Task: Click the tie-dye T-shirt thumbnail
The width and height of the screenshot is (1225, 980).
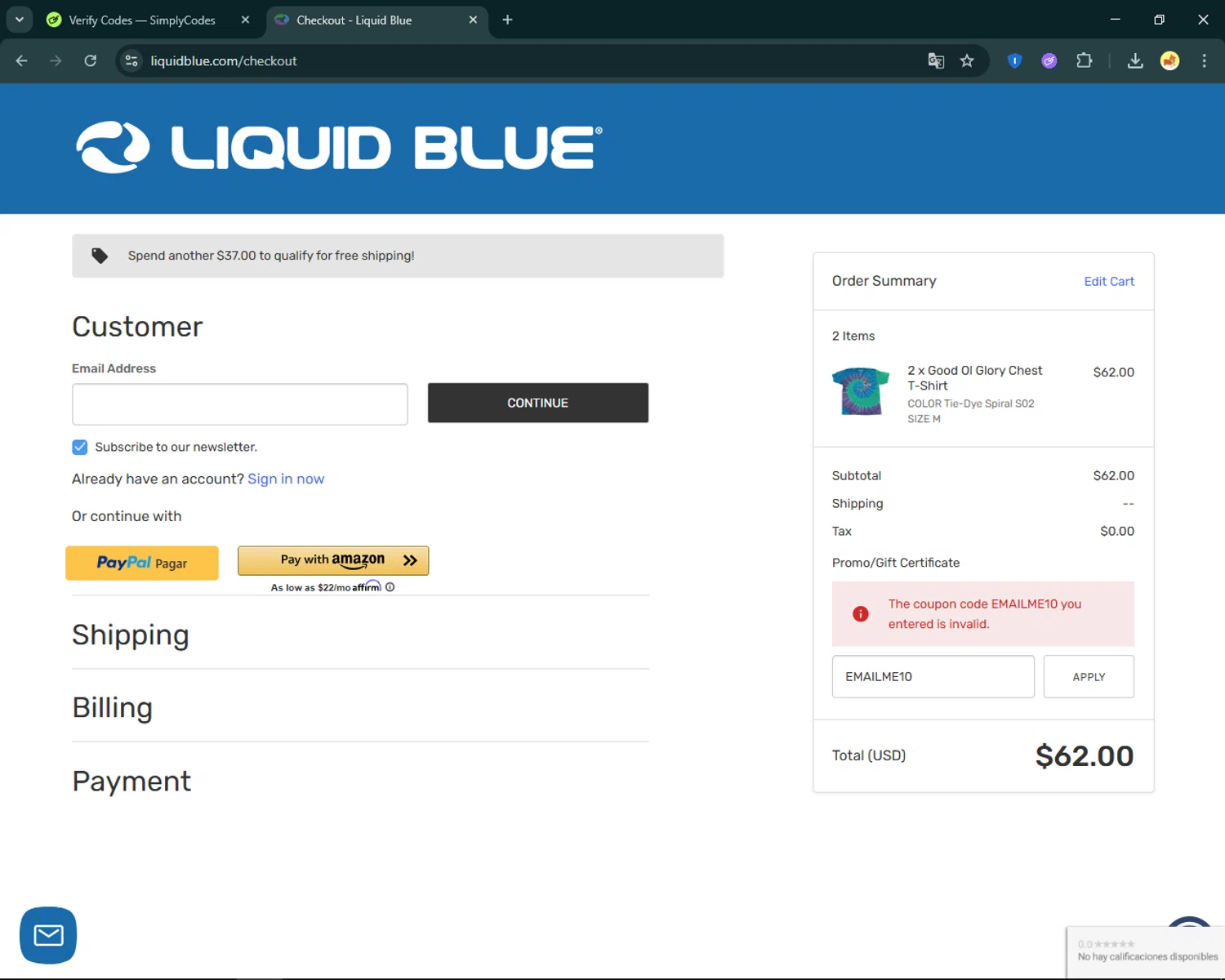Action: coord(861,391)
